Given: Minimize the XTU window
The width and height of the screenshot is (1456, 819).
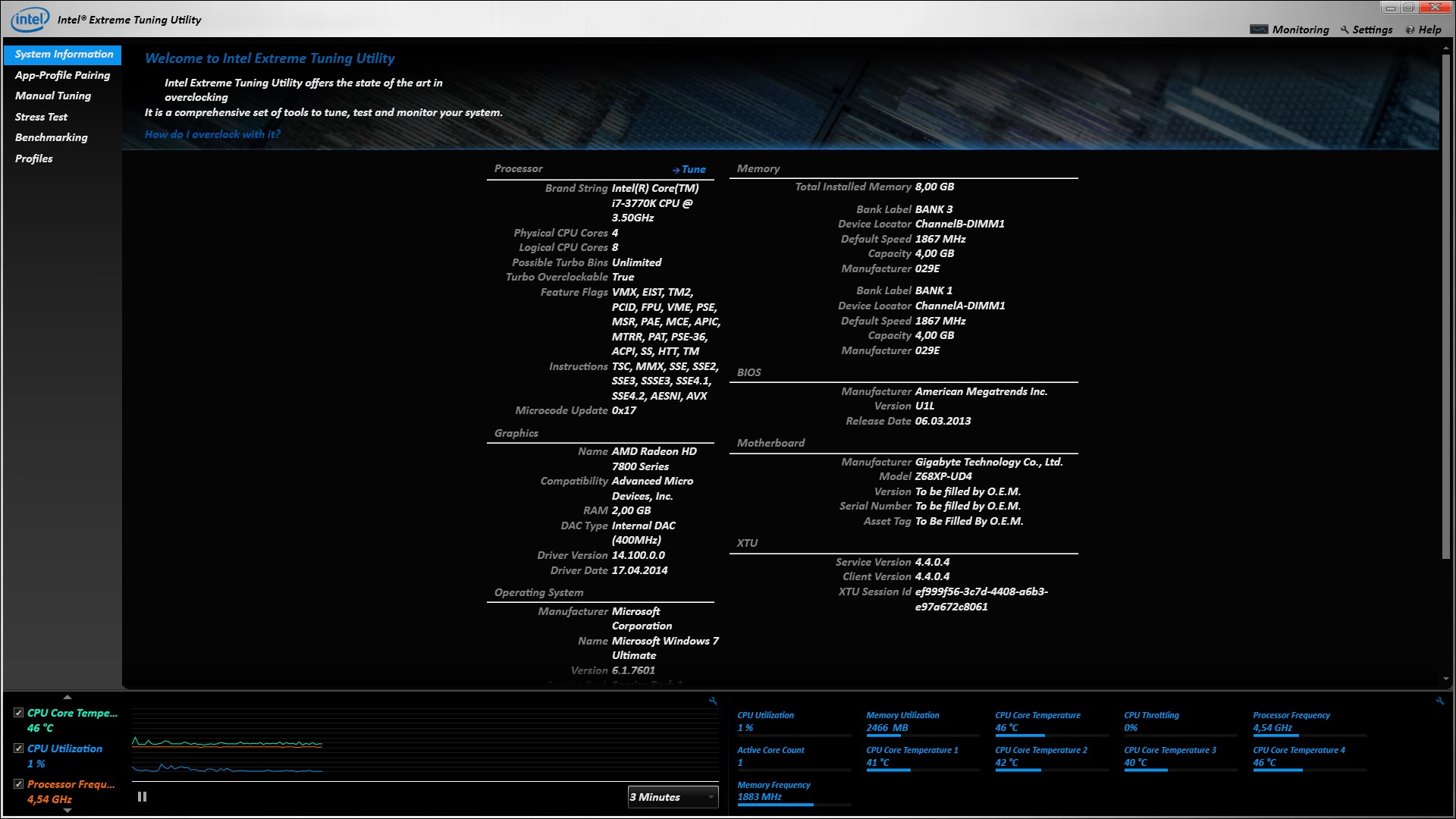Looking at the screenshot, I should [1390, 8].
